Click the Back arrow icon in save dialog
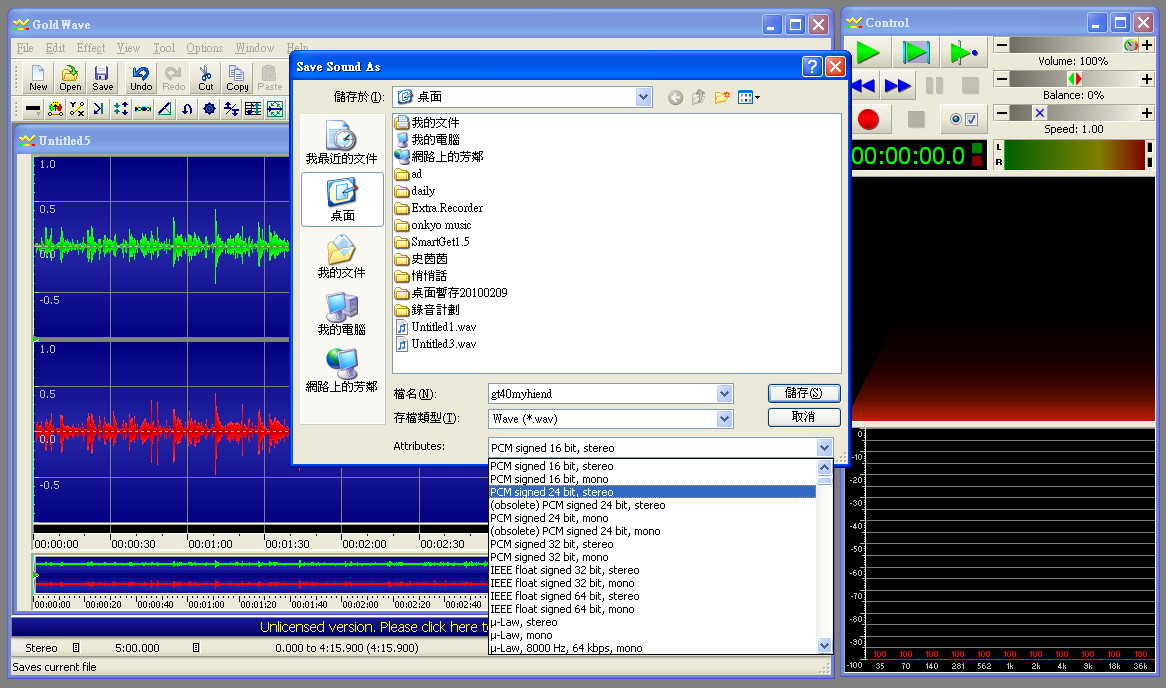This screenshot has width=1166, height=688. click(x=674, y=97)
